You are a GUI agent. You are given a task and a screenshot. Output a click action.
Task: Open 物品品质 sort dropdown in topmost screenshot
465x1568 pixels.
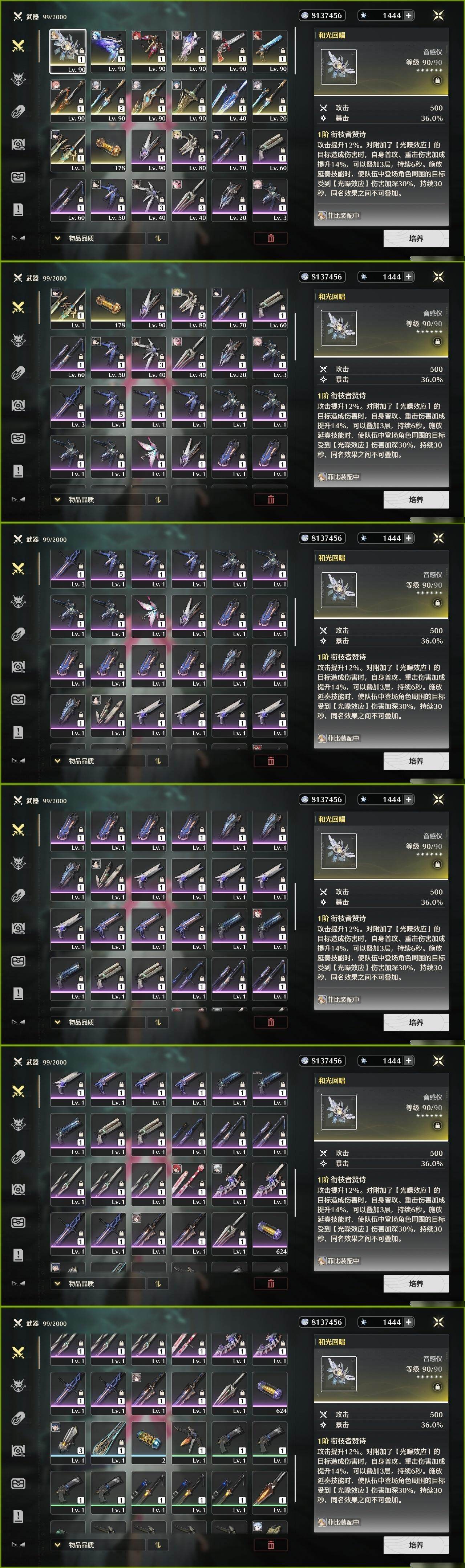point(97,238)
